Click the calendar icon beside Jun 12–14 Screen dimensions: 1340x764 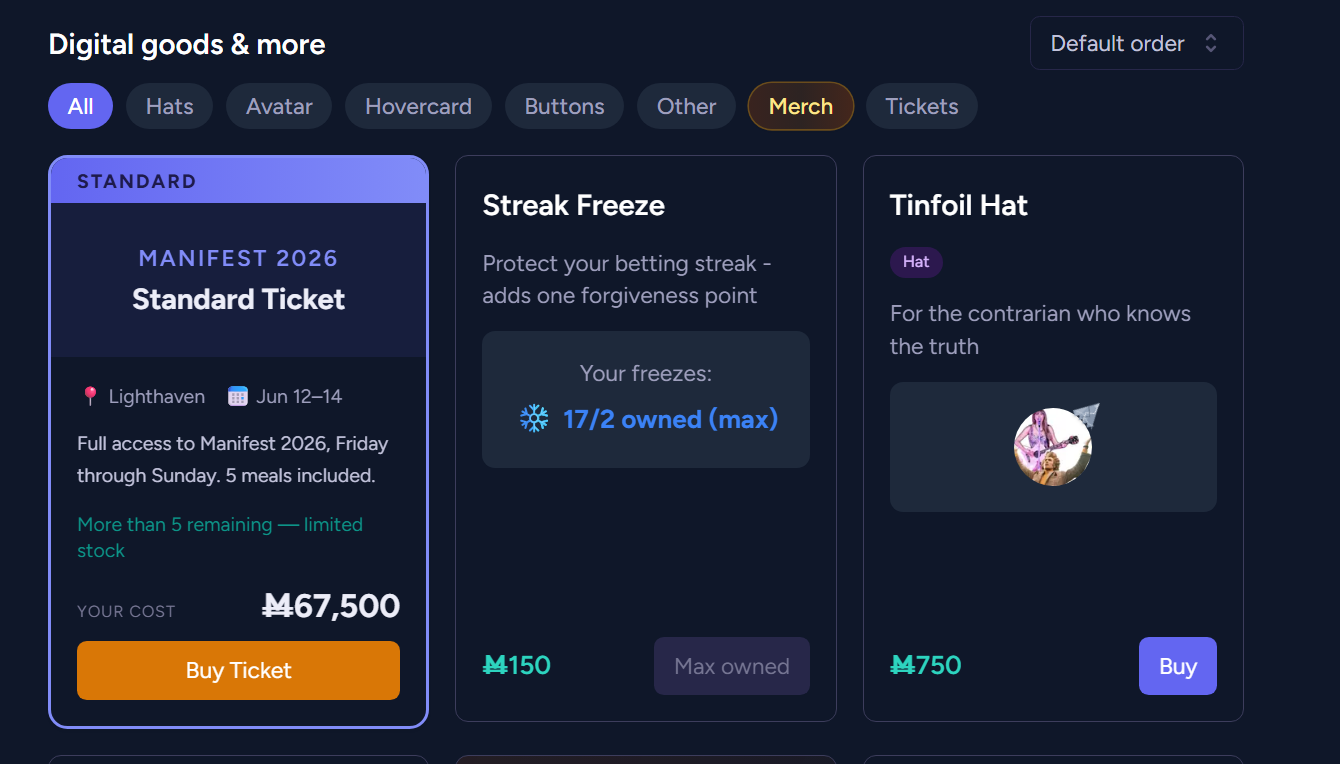click(x=237, y=397)
